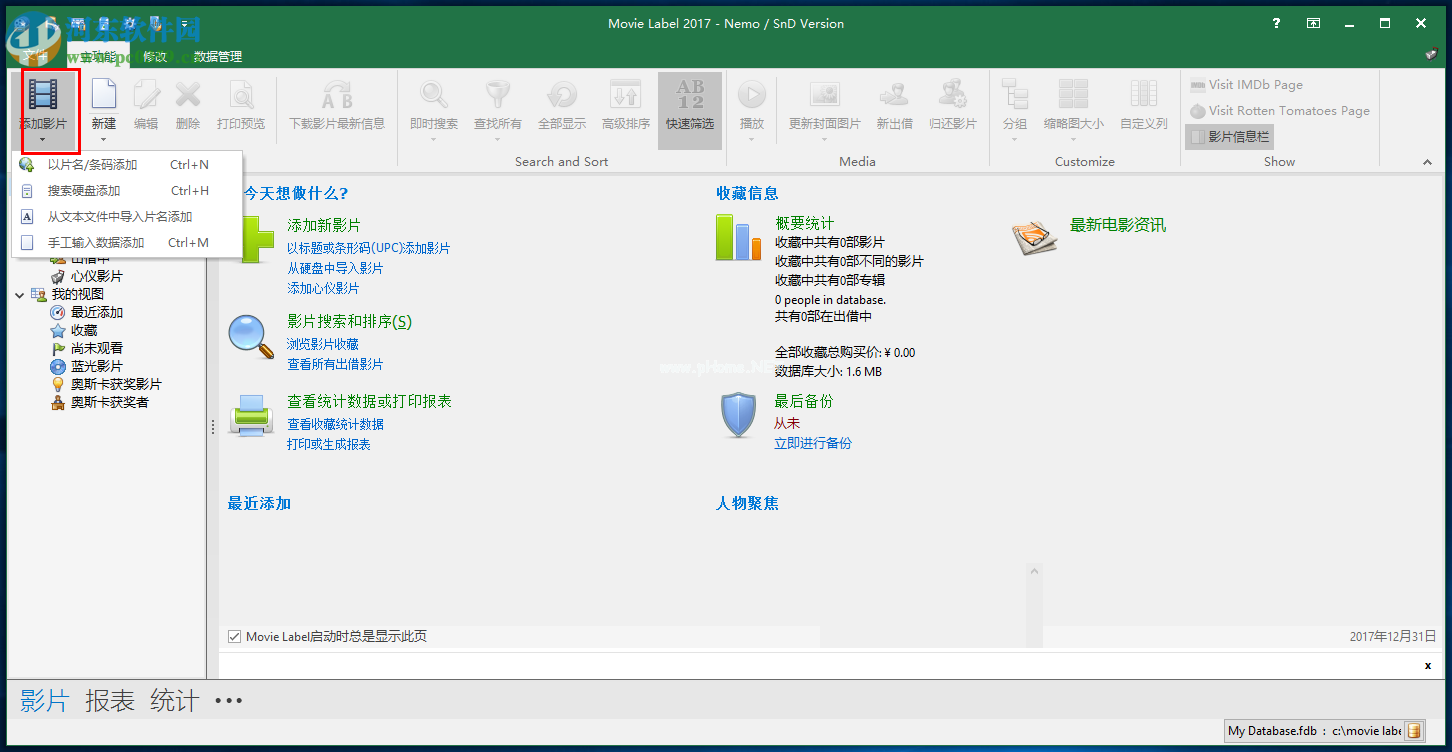Collapse the 我的视图 tree node

[20, 295]
